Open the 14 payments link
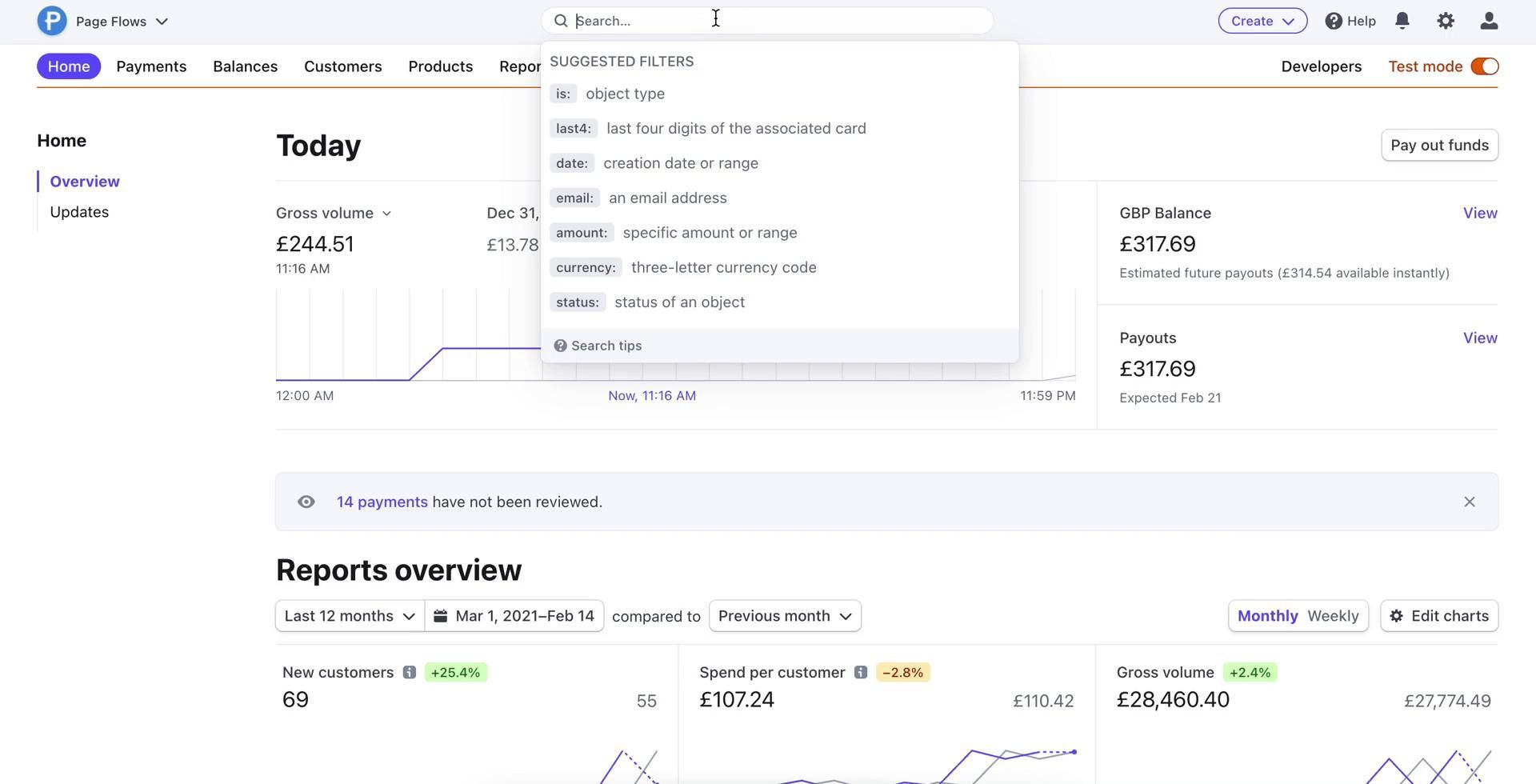This screenshot has width=1536, height=784. pyautogui.click(x=382, y=502)
